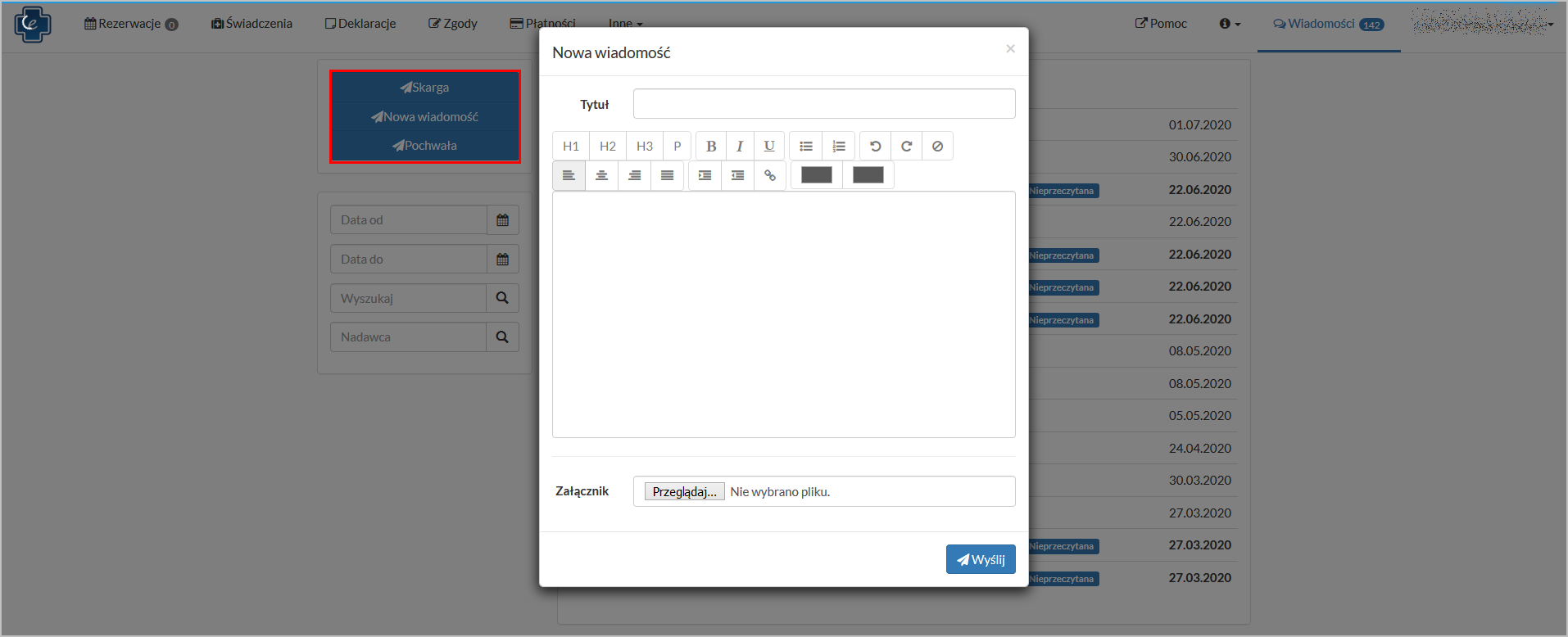Apply H1 heading style
Image resolution: width=1568 pixels, height=637 pixels.
[571, 147]
